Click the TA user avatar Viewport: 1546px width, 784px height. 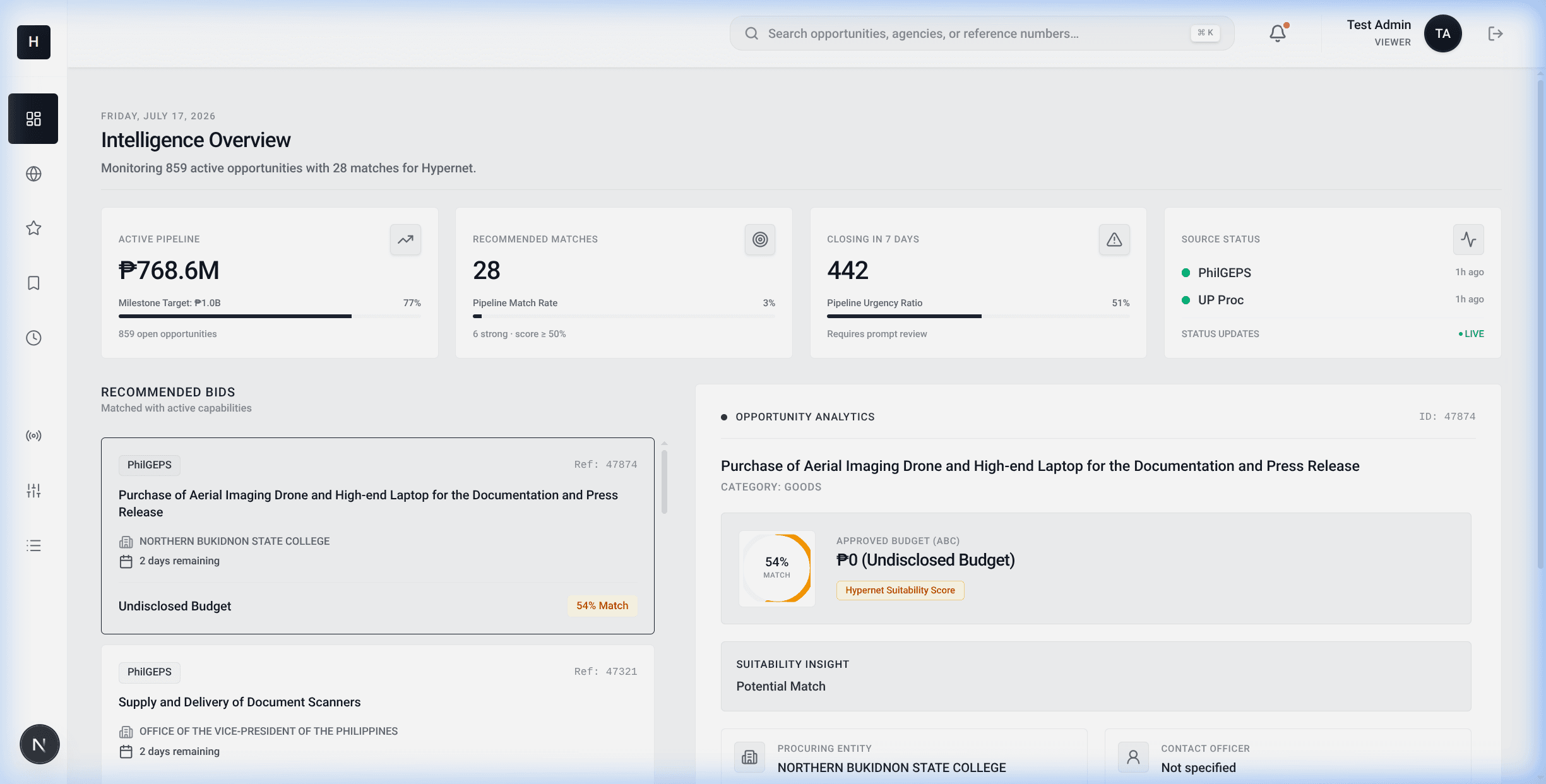(1442, 33)
